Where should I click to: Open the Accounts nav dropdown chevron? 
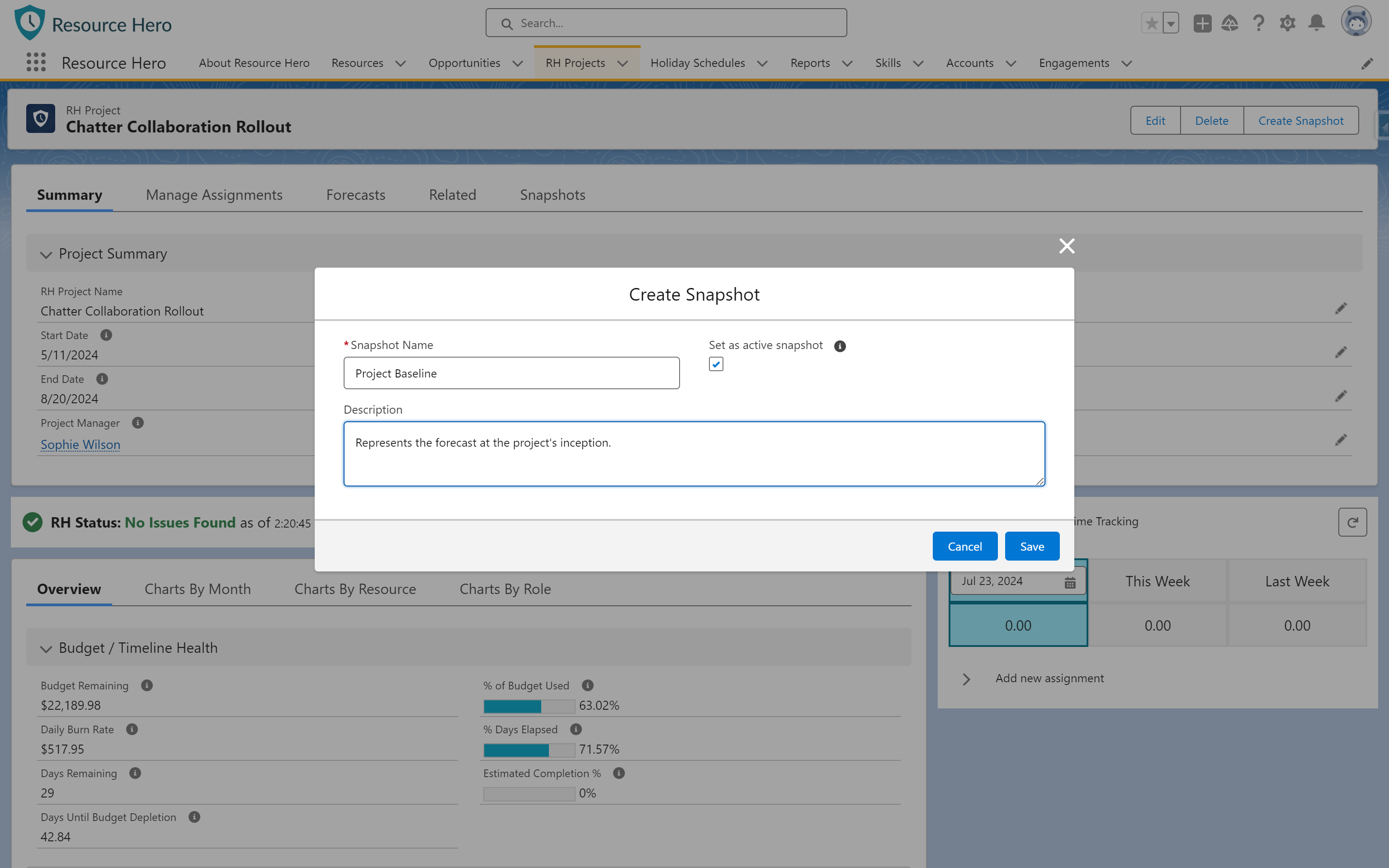pos(1011,63)
